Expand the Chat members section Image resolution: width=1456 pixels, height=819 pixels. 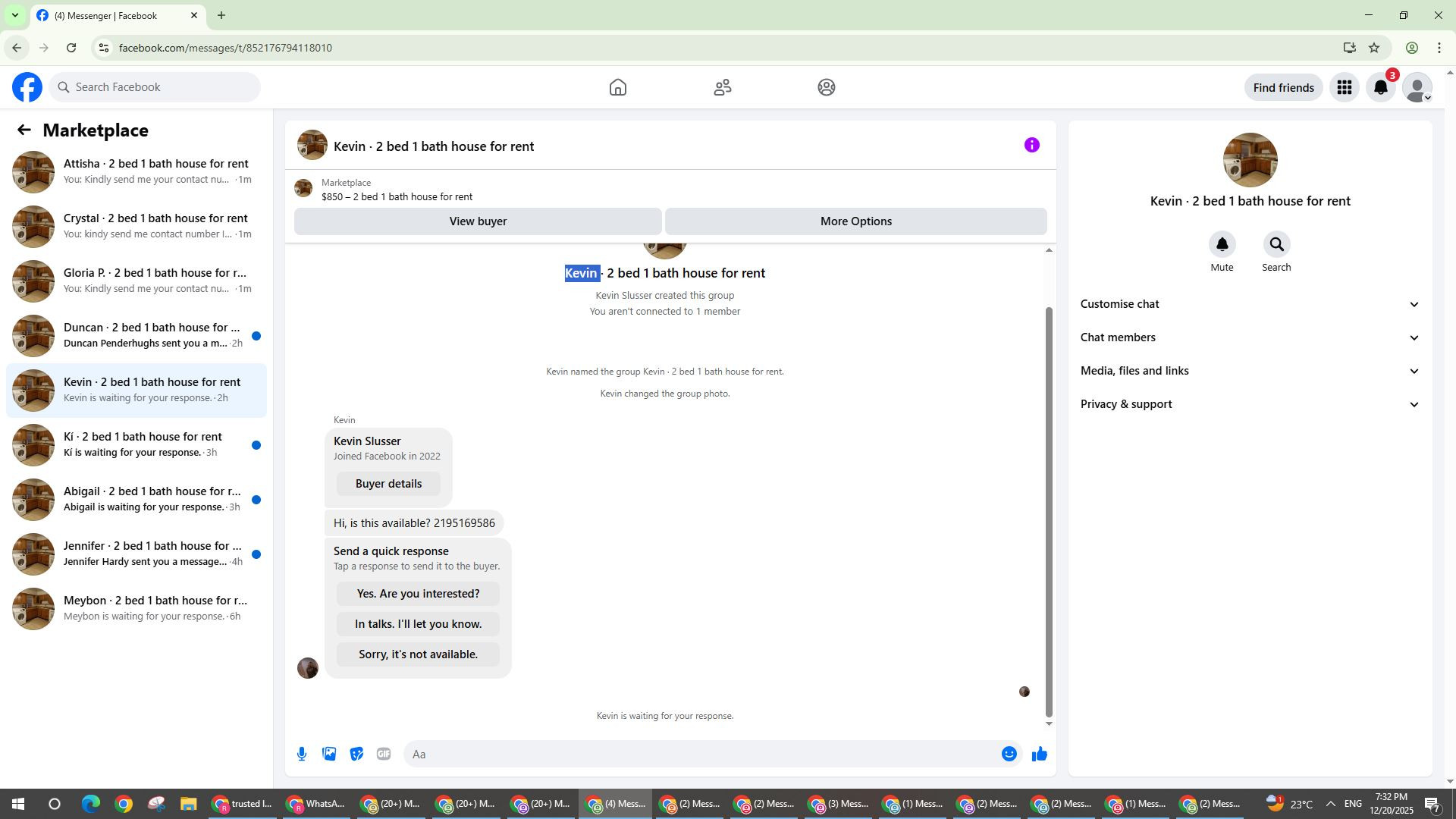(1249, 337)
